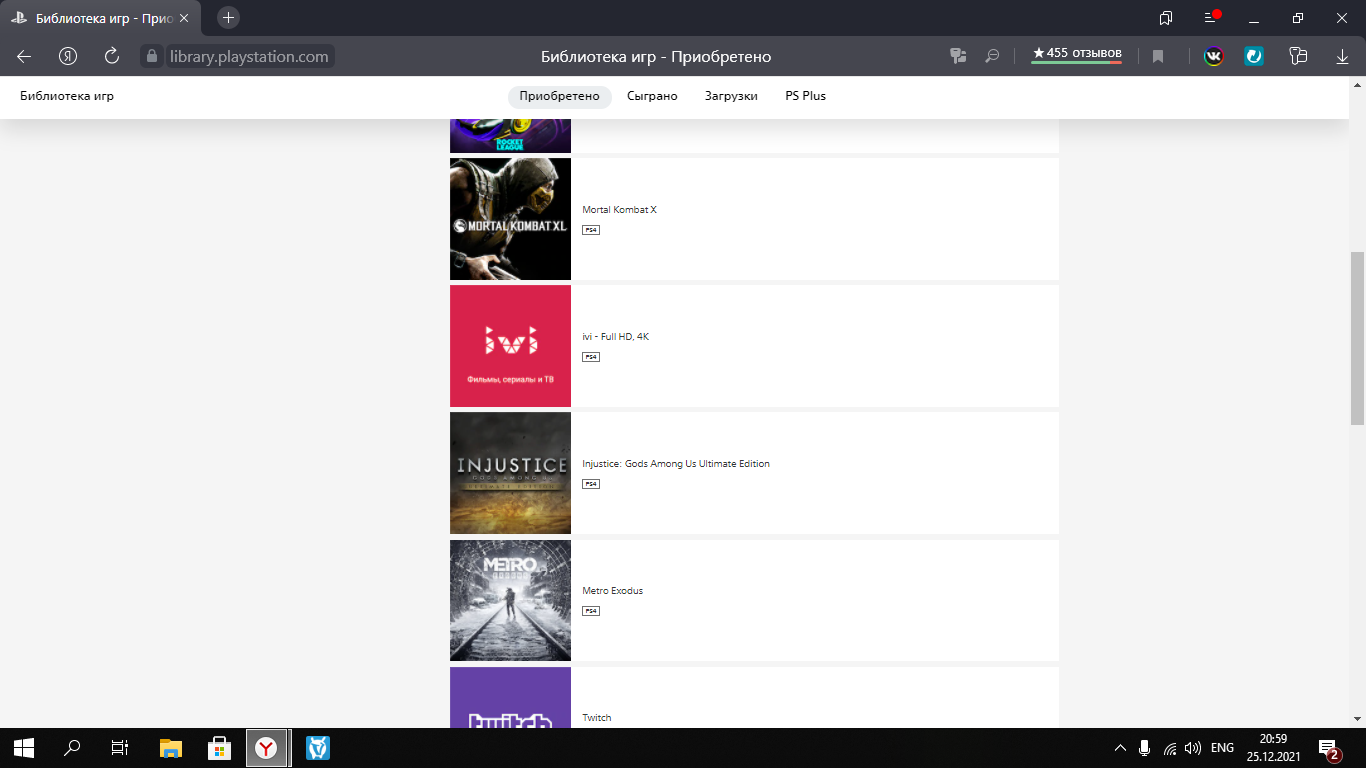The width and height of the screenshot is (1366, 768).
Task: Close the Библиотека игр browser tab
Action: [x=183, y=18]
